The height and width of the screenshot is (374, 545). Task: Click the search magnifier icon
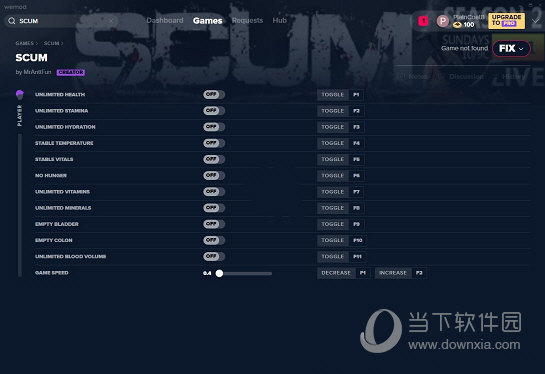point(11,21)
